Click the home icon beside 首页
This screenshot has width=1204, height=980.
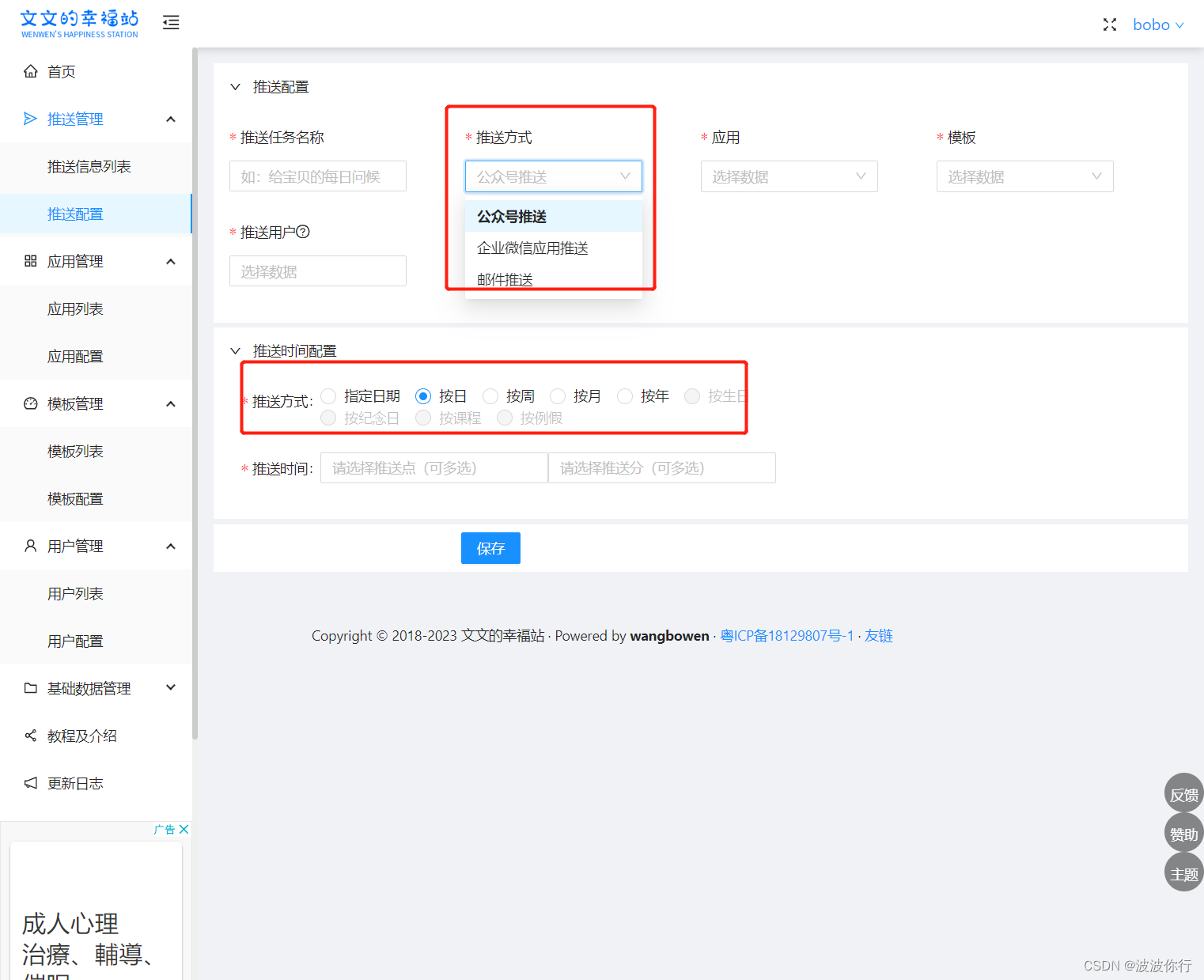[31, 71]
